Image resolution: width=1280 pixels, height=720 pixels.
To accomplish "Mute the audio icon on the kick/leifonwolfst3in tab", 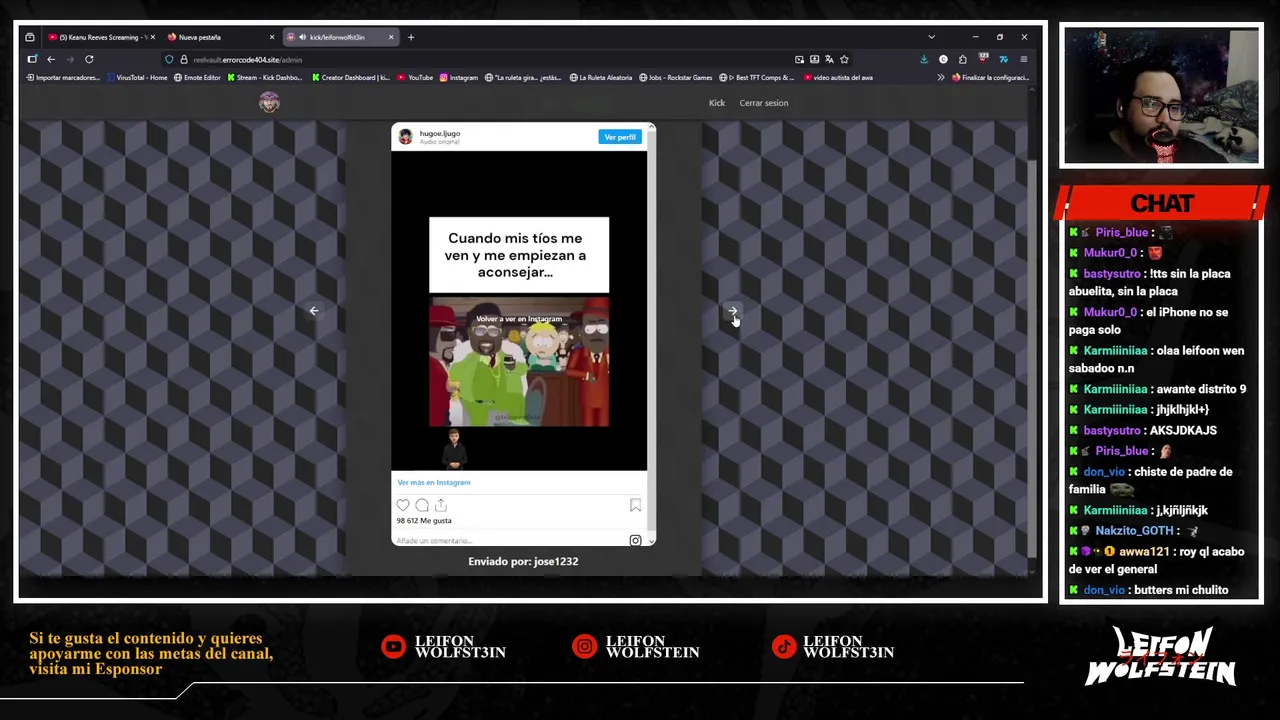I will coord(302,37).
